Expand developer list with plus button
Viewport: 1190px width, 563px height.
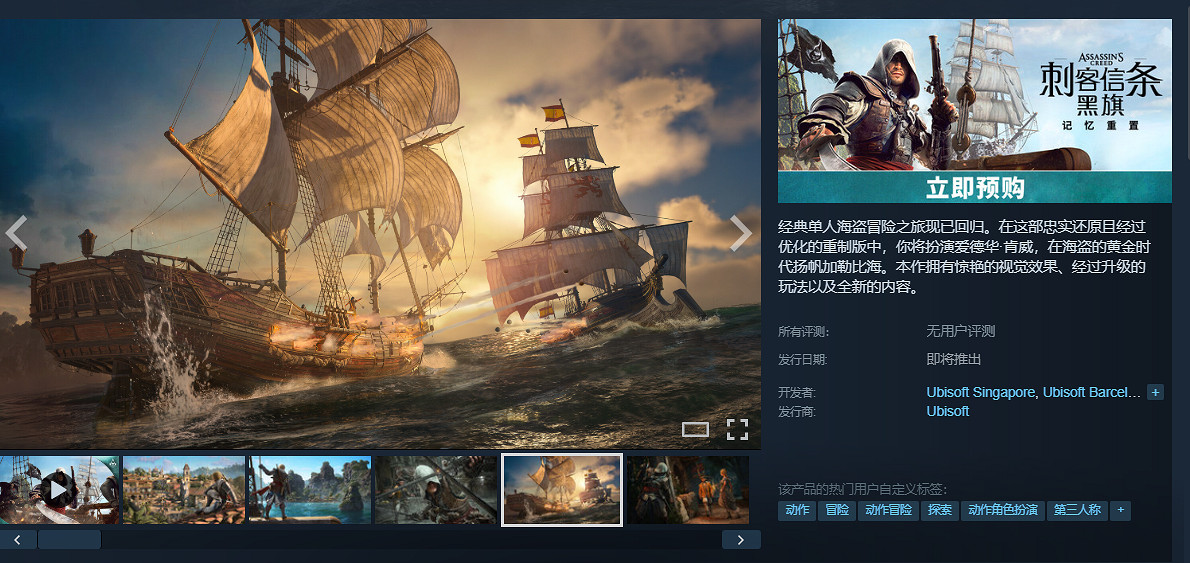pyautogui.click(x=1155, y=392)
